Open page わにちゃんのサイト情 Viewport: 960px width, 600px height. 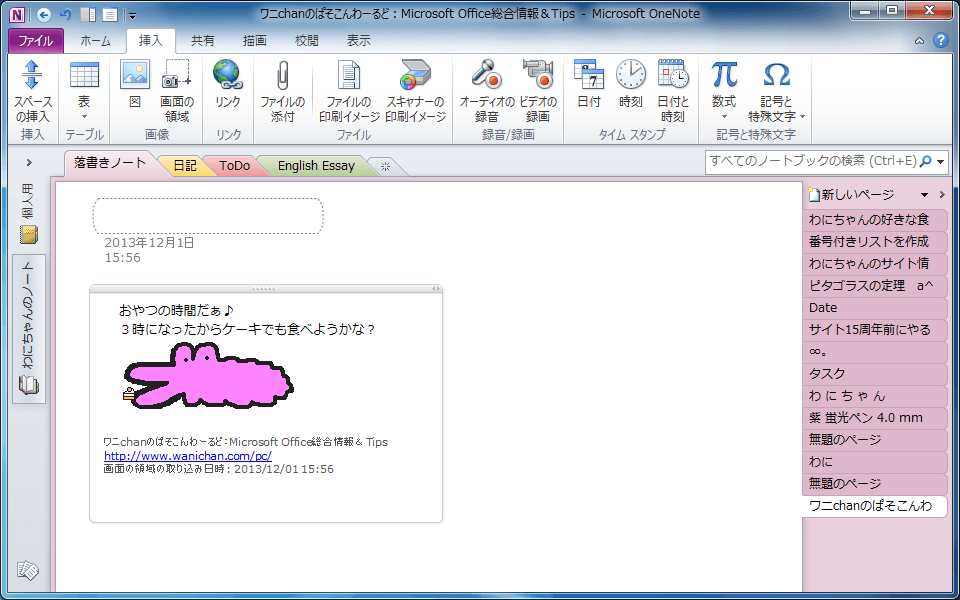[x=874, y=263]
